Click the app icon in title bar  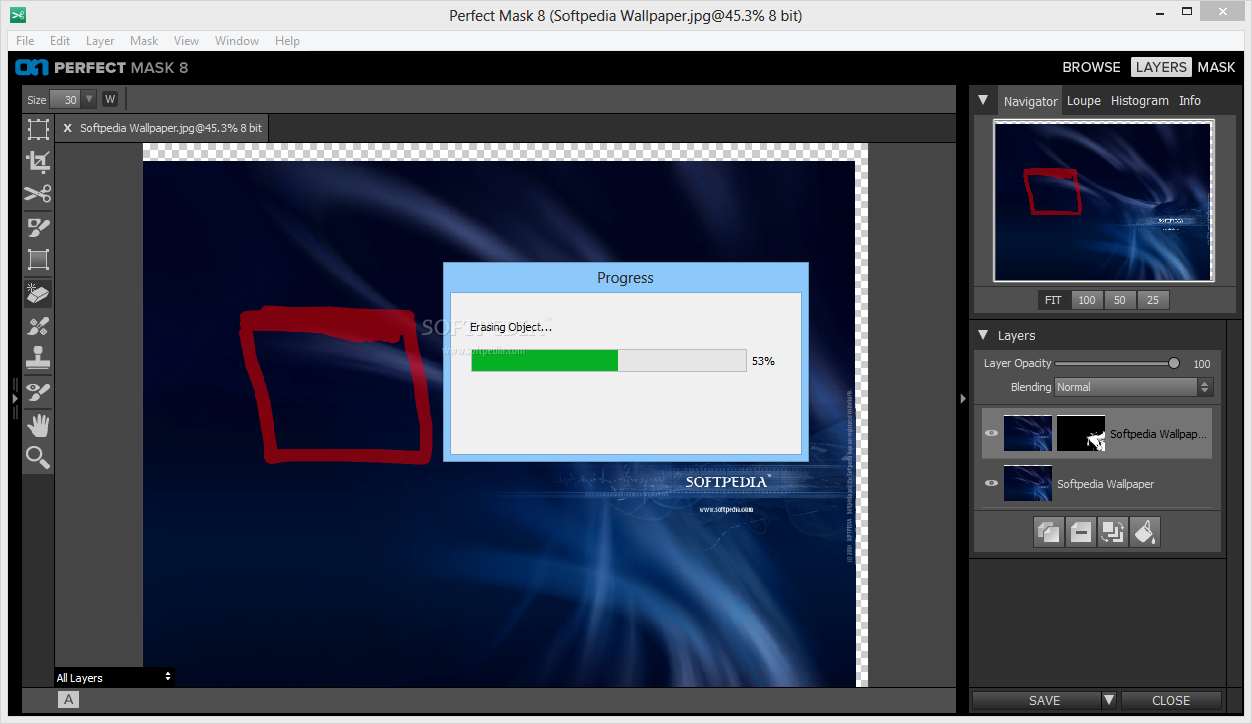point(16,15)
